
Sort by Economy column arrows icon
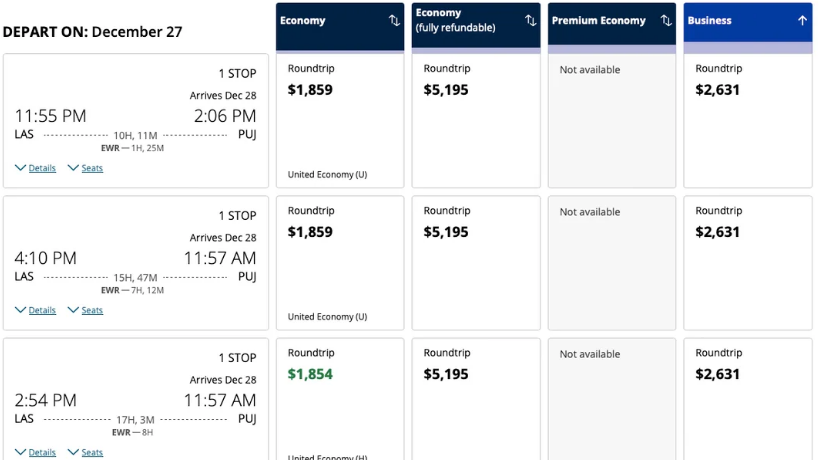(x=394, y=21)
